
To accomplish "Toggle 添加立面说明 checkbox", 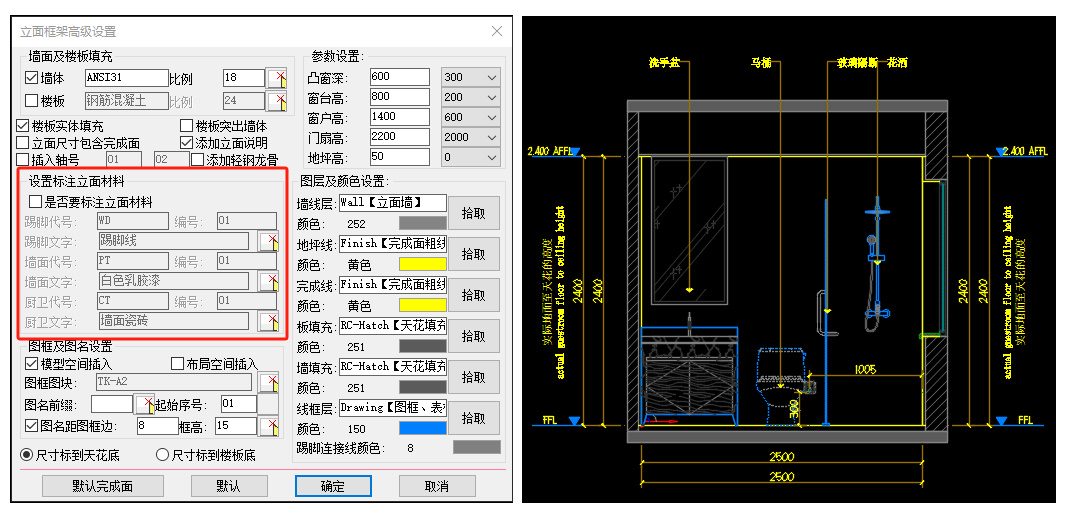I will (186, 143).
